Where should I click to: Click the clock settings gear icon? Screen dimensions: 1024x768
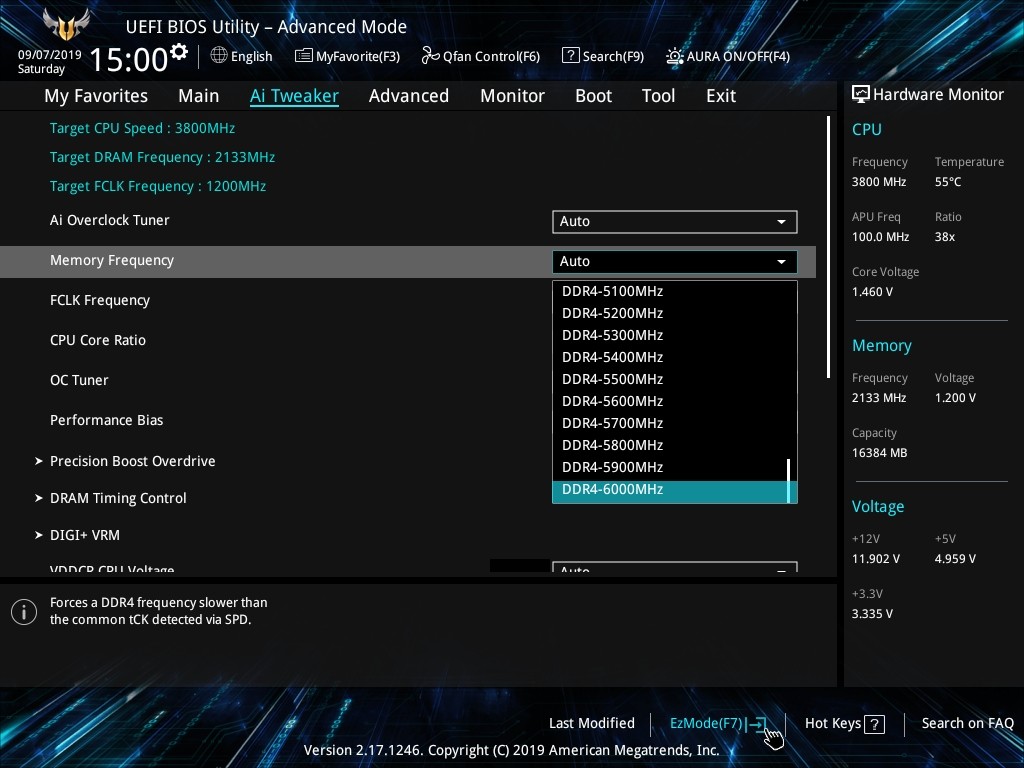coord(179,51)
